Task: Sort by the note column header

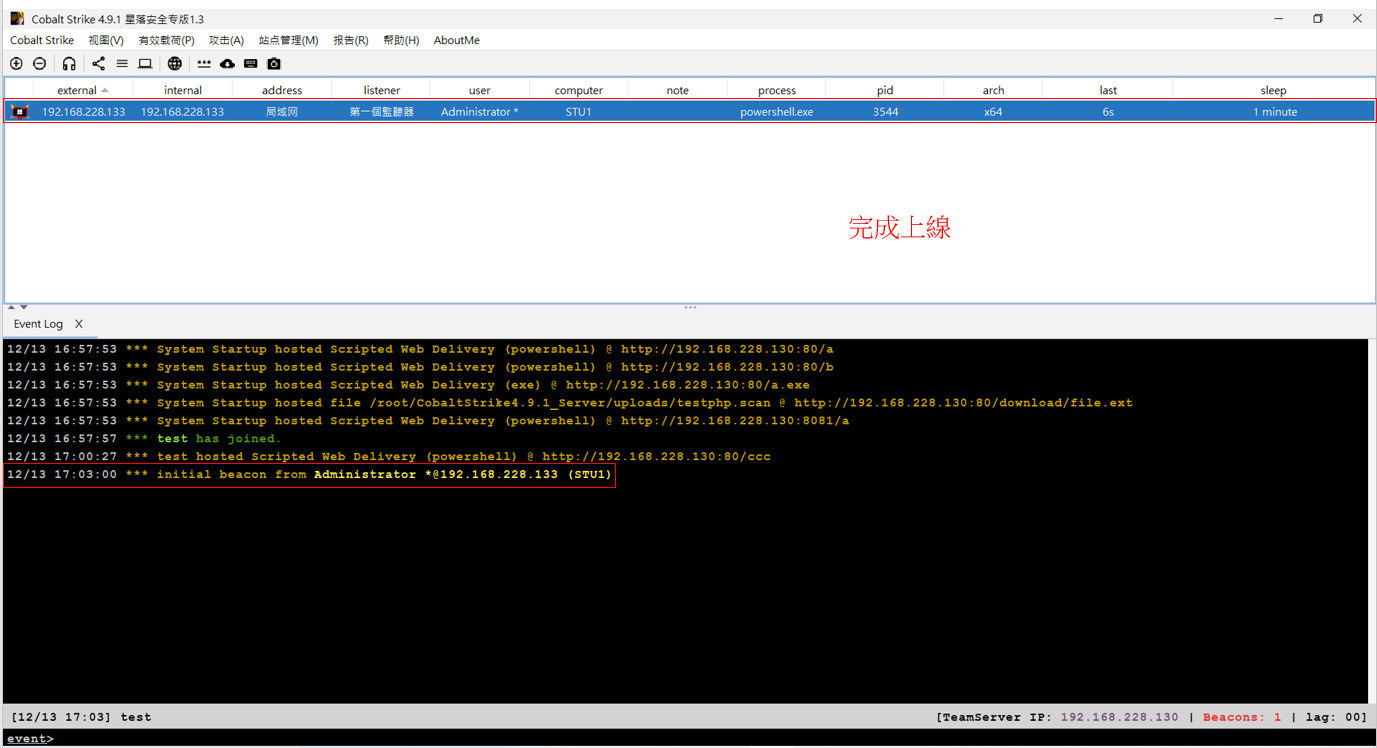Action: 677,90
